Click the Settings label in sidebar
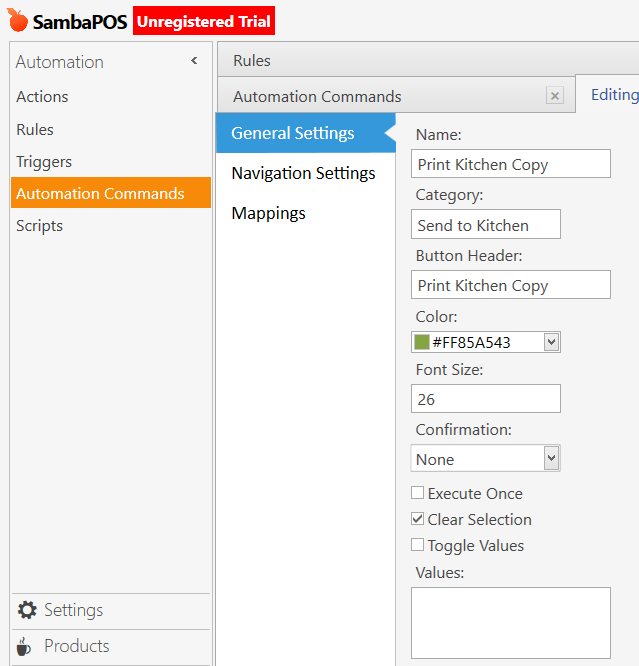This screenshot has height=666, width=639. coord(74,610)
